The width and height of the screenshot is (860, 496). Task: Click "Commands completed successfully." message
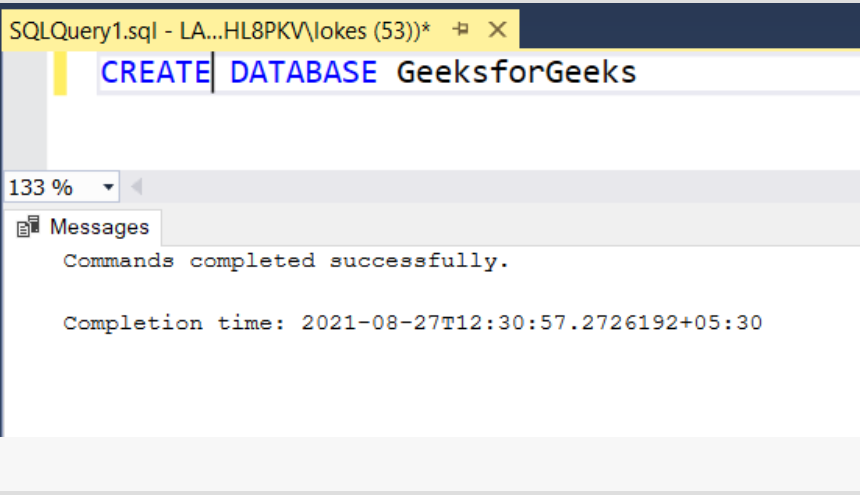click(x=286, y=262)
